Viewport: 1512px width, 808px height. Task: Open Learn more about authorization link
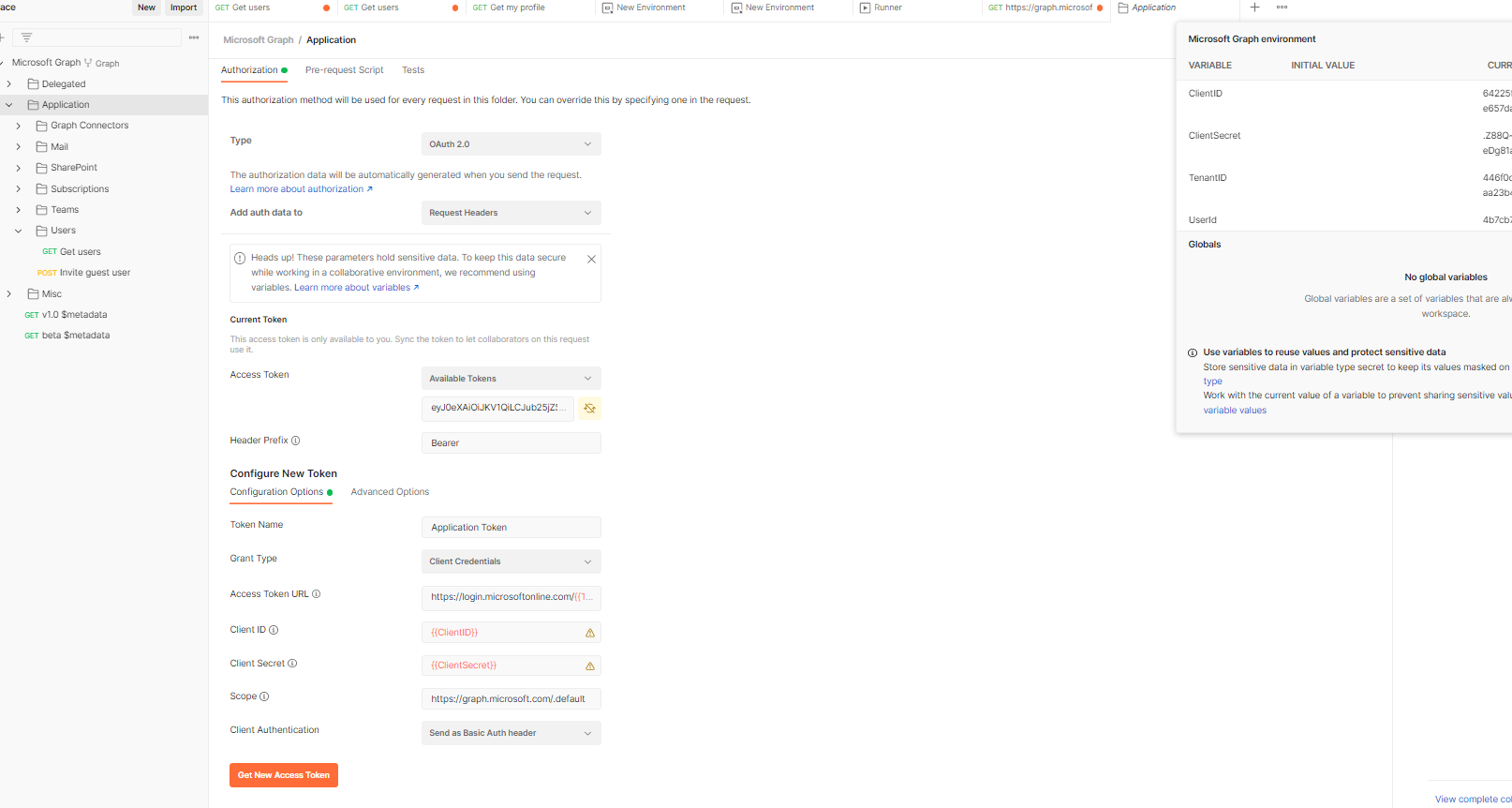pyautogui.click(x=301, y=189)
